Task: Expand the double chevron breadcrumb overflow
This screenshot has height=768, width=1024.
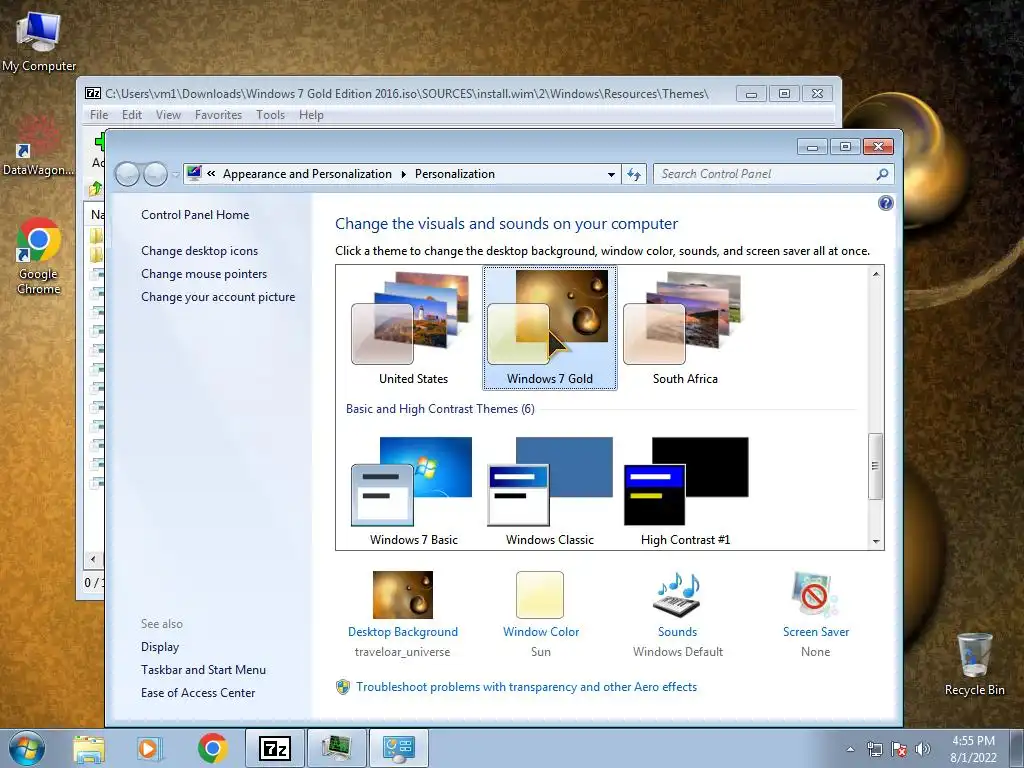Action: tap(211, 174)
